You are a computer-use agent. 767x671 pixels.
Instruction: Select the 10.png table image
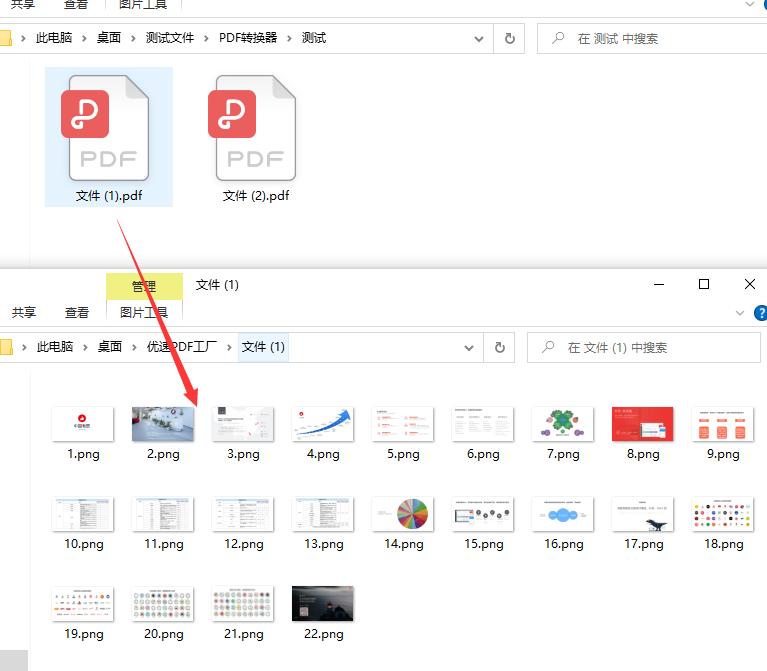tap(83, 514)
